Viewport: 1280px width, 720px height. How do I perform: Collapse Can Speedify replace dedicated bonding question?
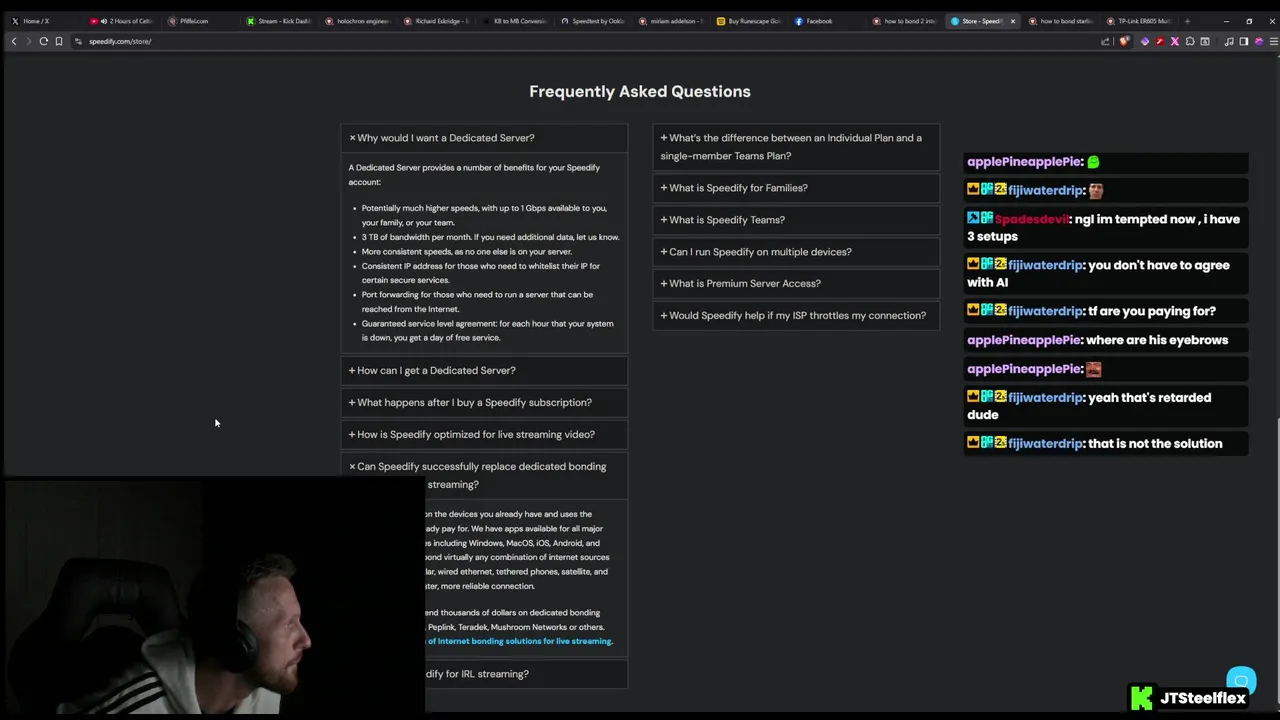tap(484, 475)
